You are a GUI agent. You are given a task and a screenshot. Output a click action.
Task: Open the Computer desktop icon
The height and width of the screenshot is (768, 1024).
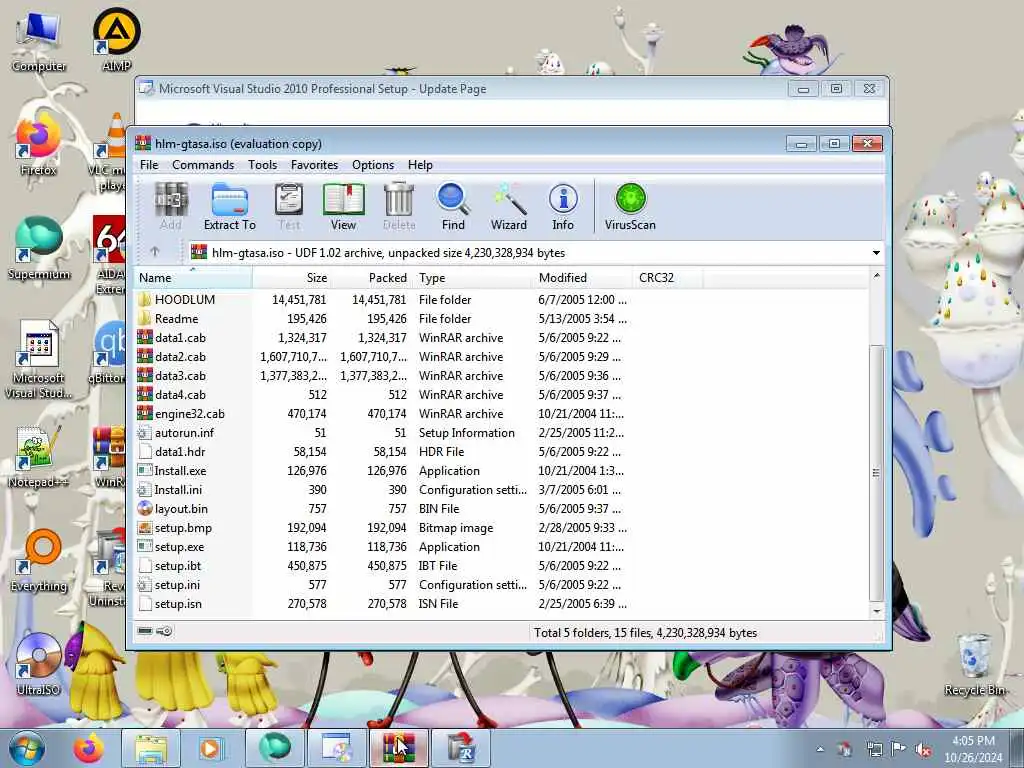(x=38, y=40)
